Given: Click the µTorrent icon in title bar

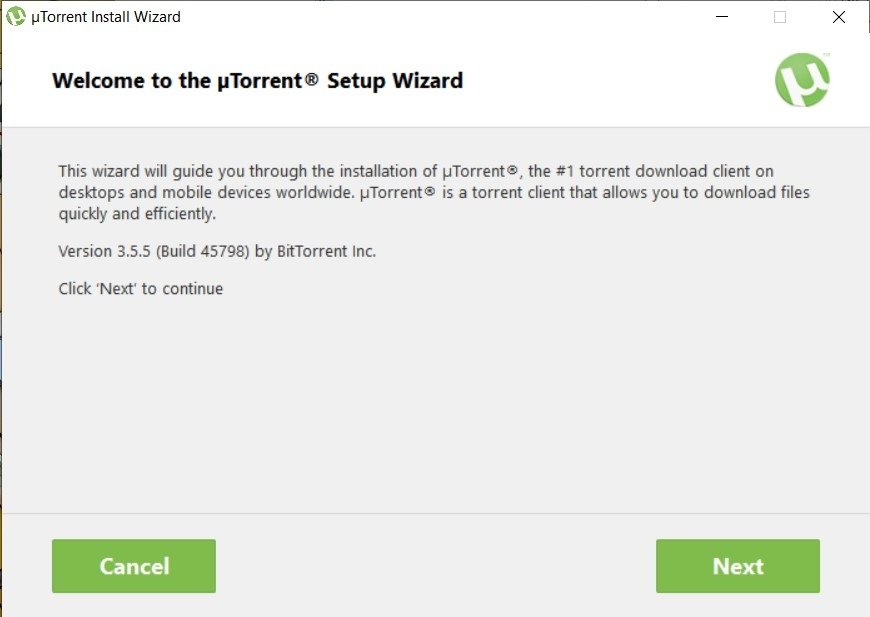Looking at the screenshot, I should click(16, 17).
